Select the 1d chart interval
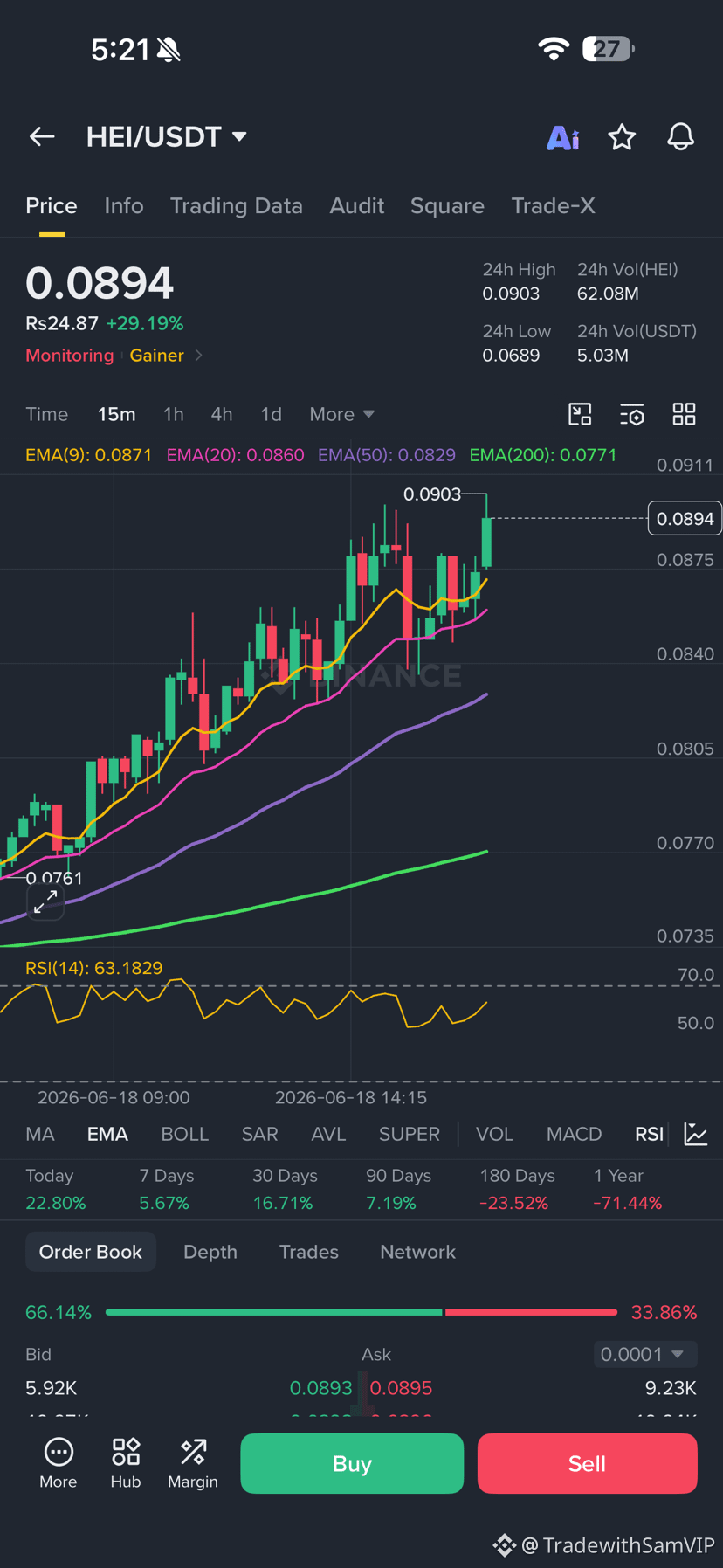 272,414
